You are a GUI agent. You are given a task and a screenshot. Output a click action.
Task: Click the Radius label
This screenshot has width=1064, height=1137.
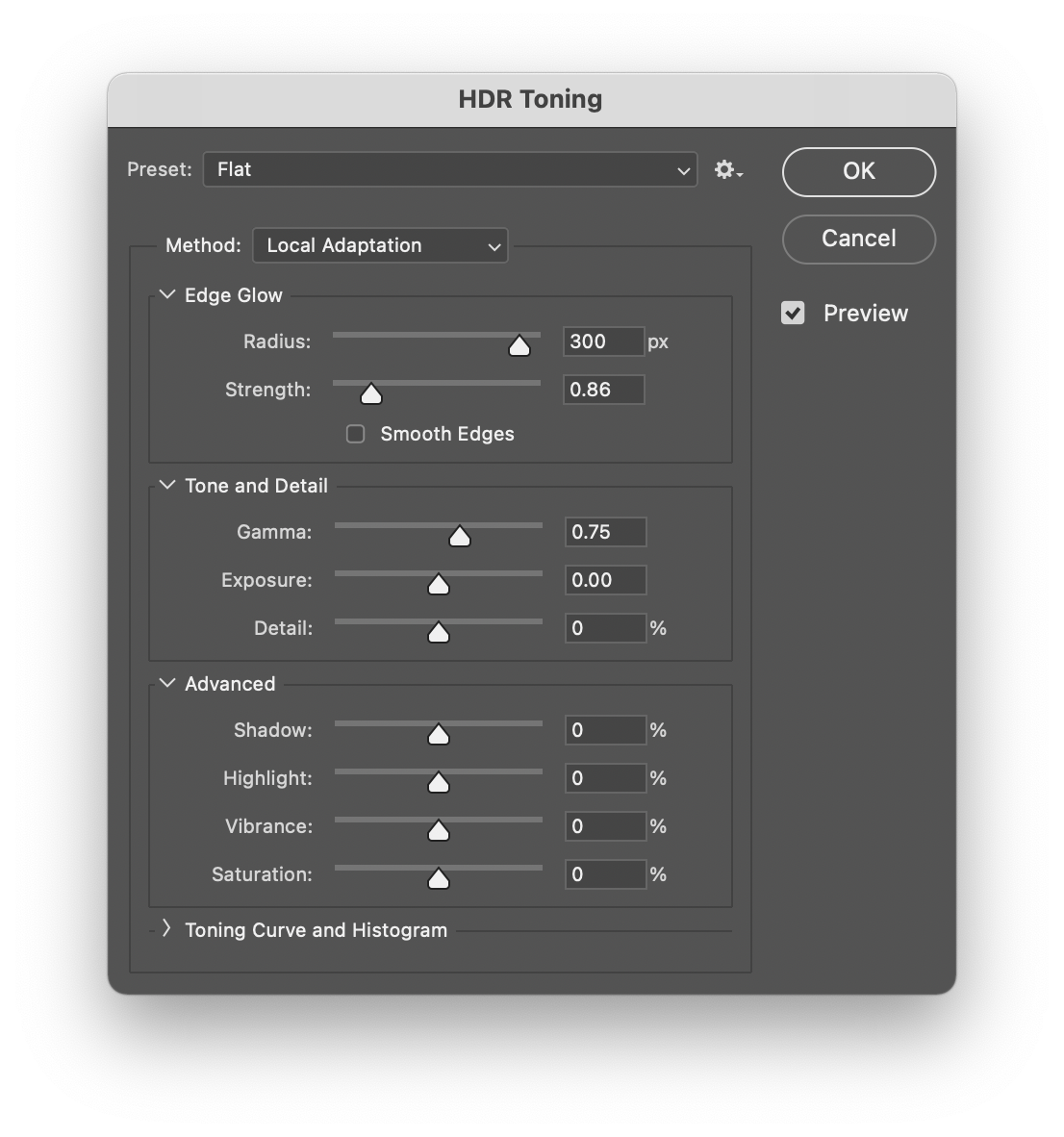pos(277,341)
